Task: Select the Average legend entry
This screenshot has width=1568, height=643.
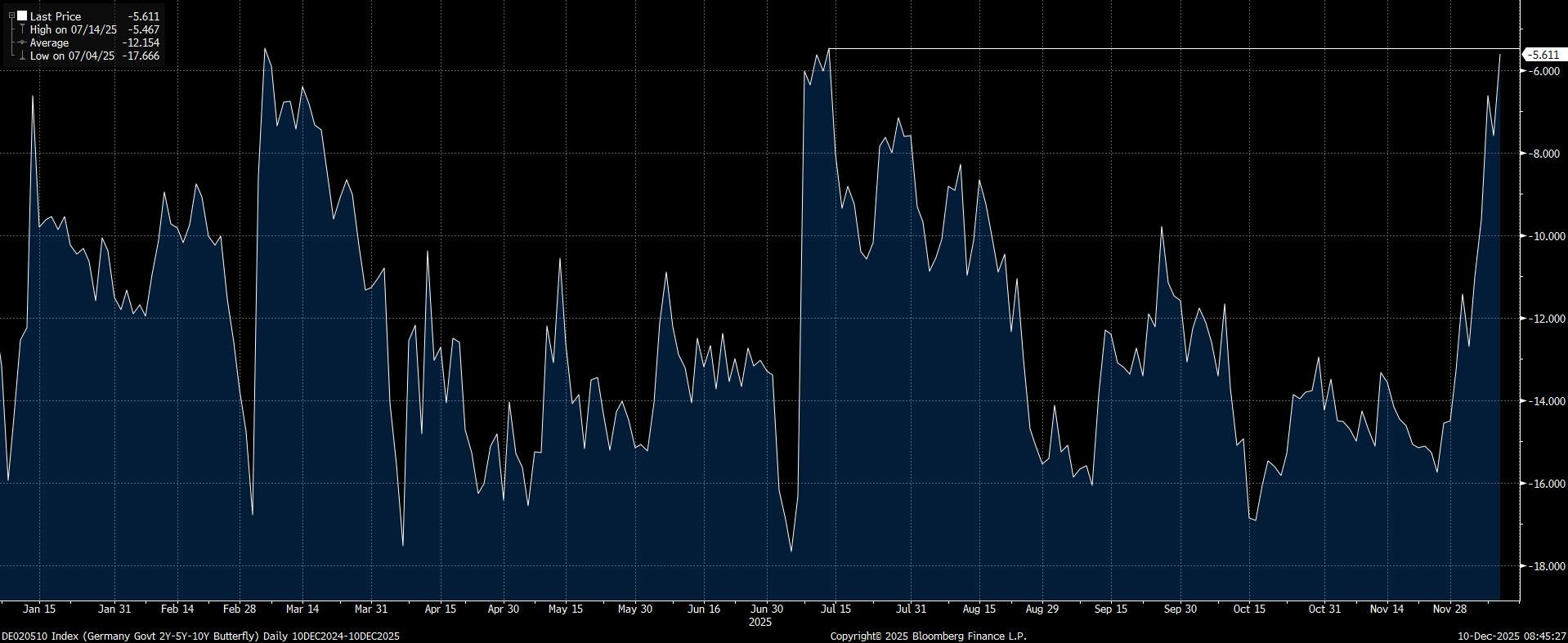Action: (x=49, y=42)
